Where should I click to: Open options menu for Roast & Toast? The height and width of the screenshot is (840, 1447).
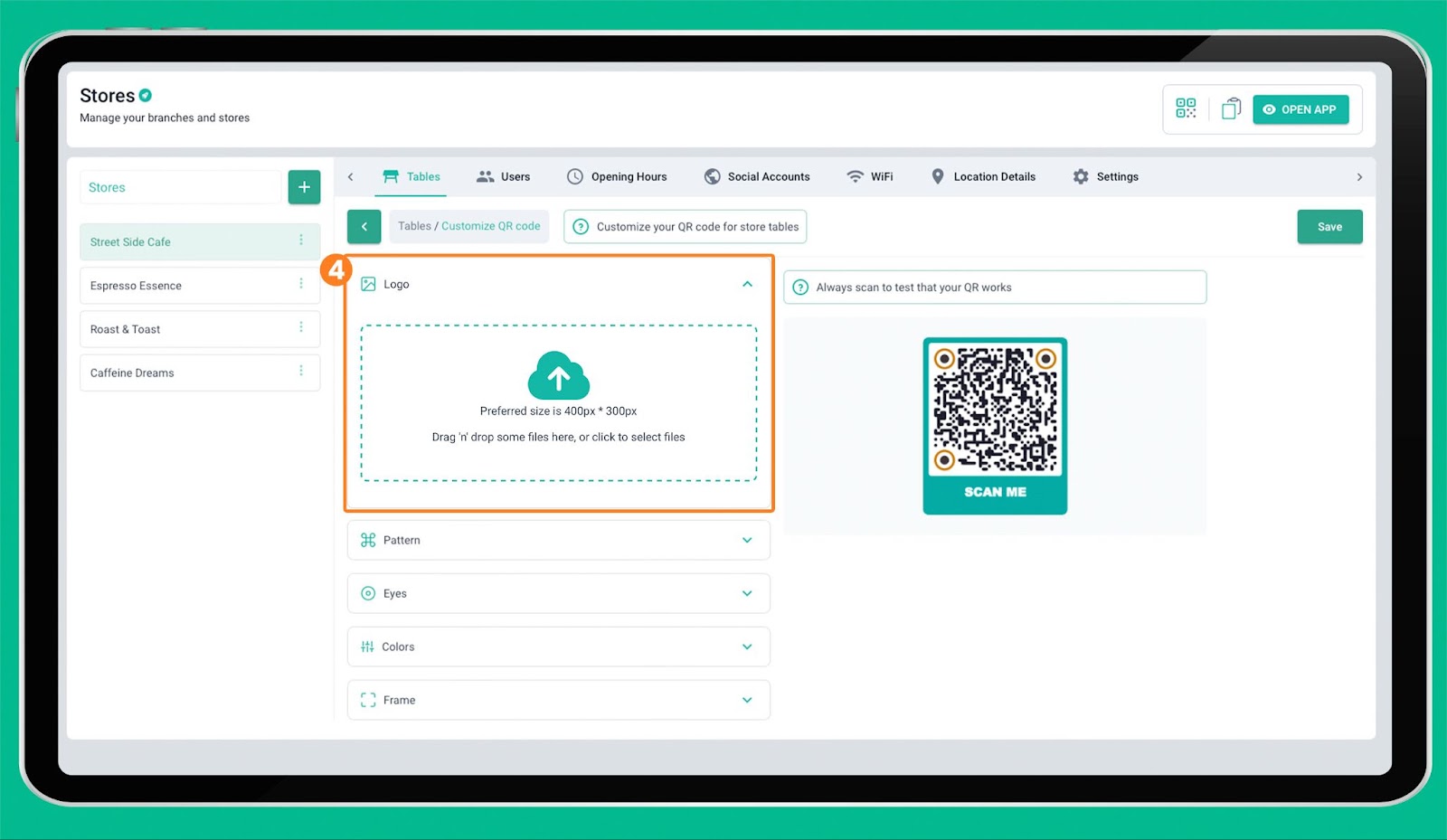click(301, 327)
